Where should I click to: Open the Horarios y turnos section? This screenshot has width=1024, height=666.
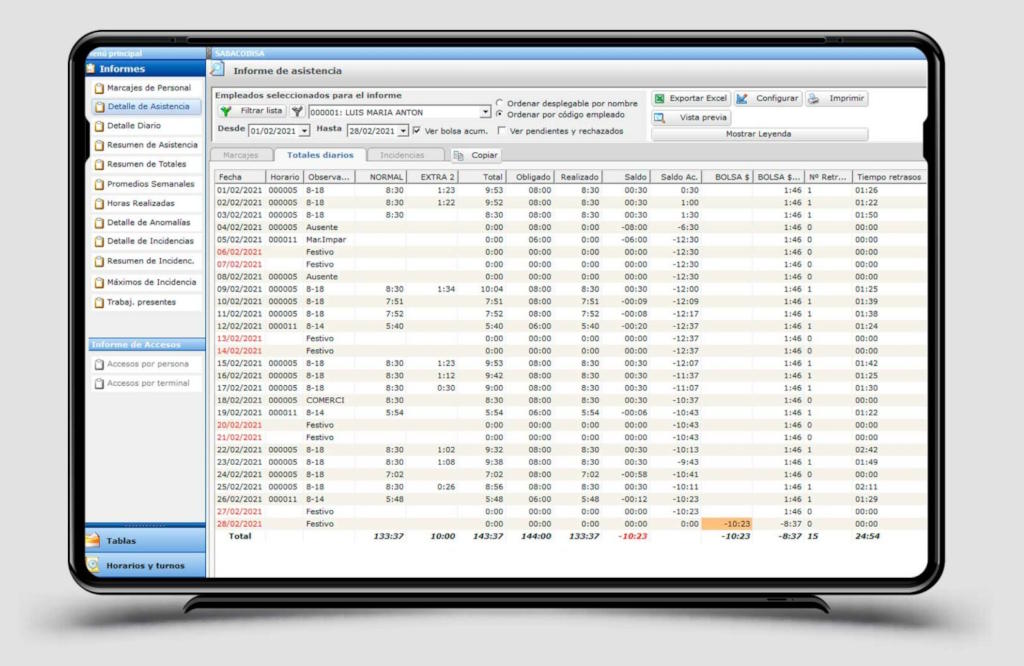(146, 565)
